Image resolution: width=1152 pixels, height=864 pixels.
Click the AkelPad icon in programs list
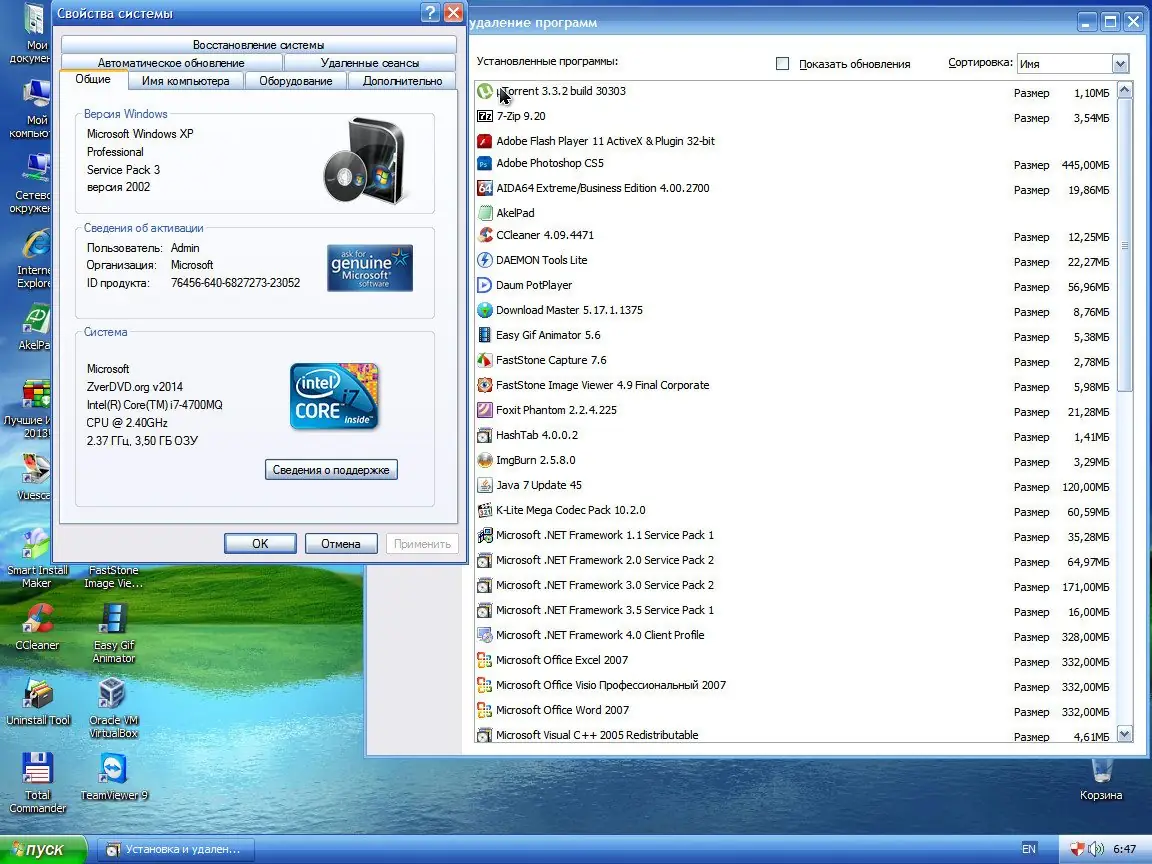(484, 213)
